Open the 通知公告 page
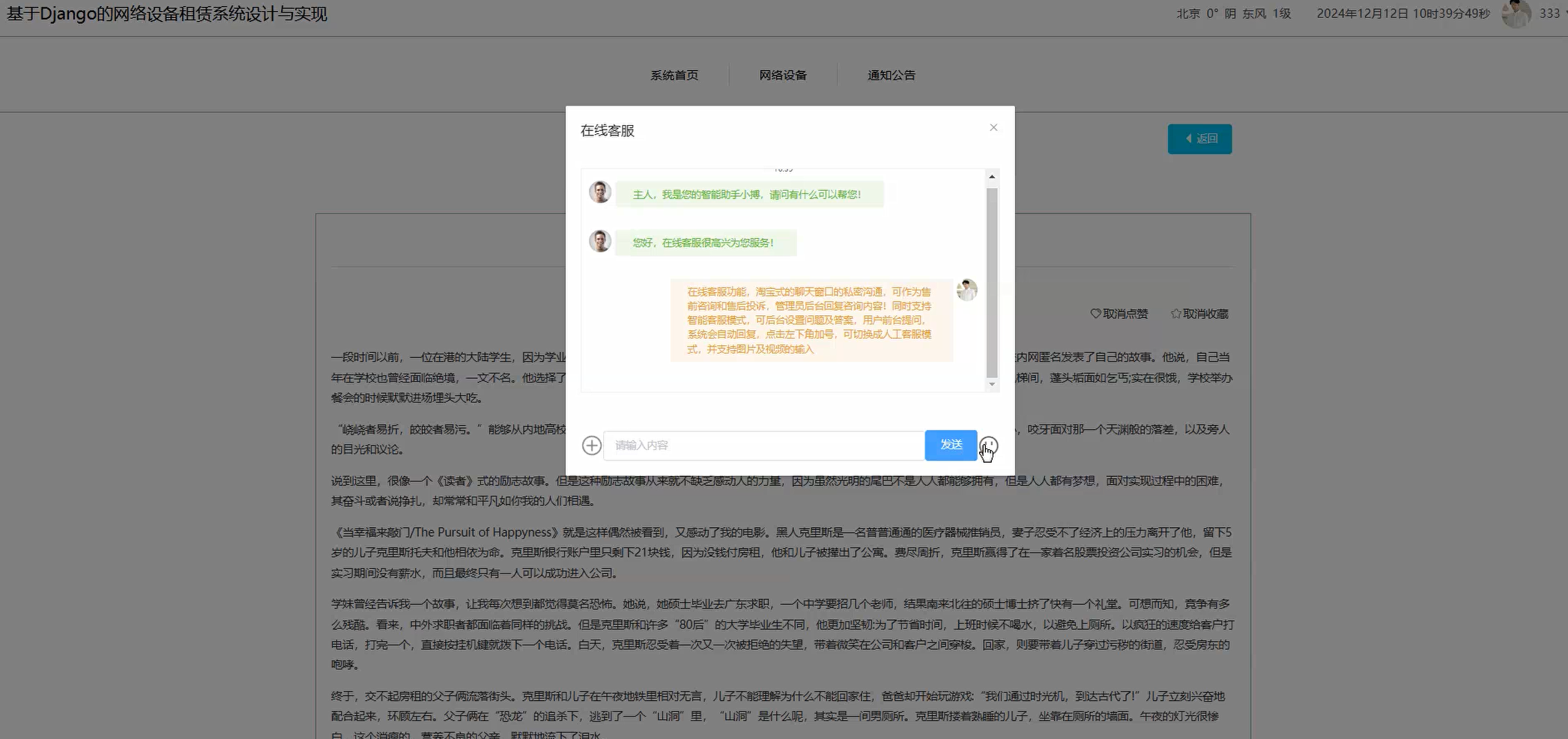This screenshot has height=739, width=1568. click(891, 75)
